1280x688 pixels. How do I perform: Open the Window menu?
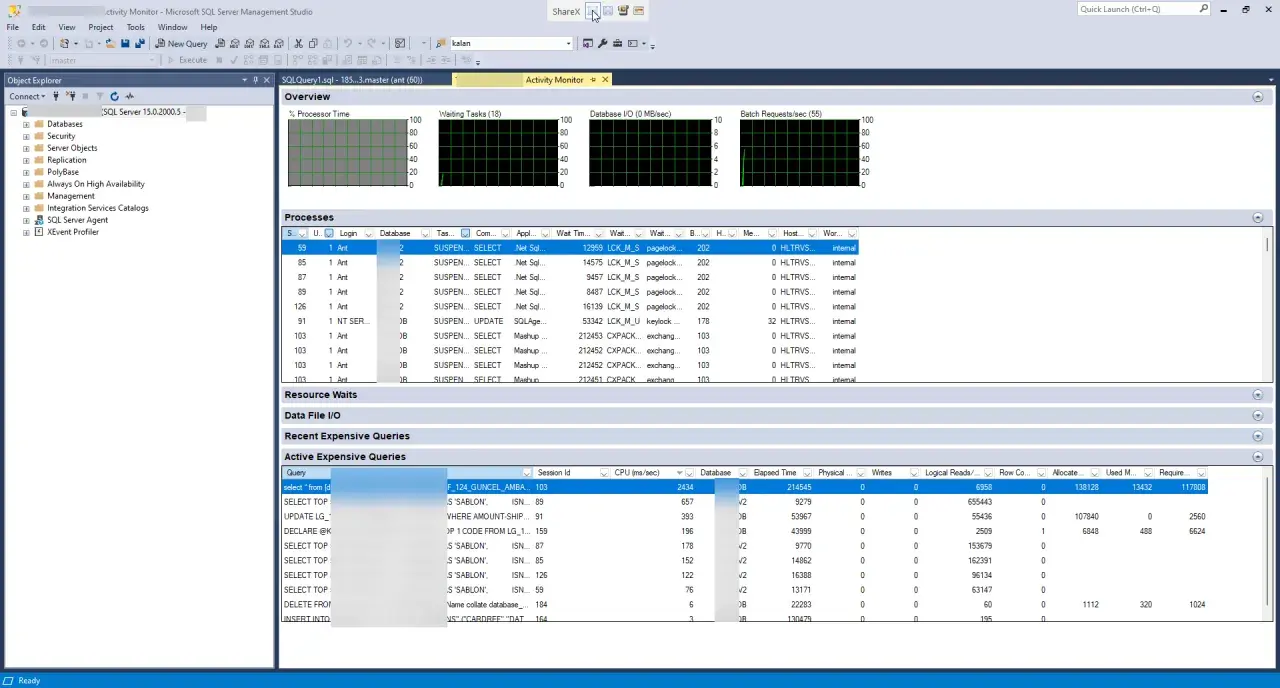click(x=172, y=27)
